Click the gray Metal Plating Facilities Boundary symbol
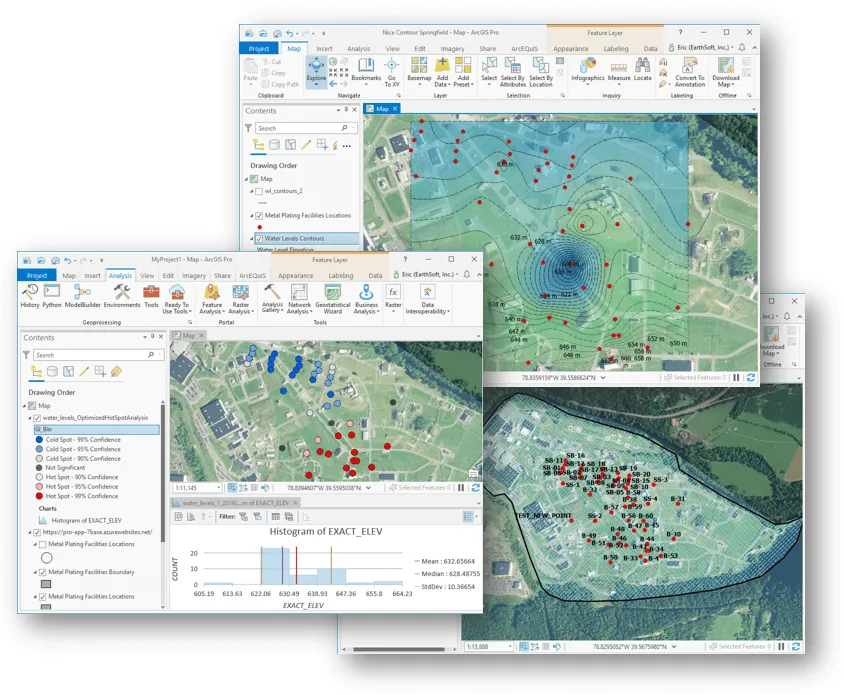Screen dimensions: 844x695 point(46,584)
